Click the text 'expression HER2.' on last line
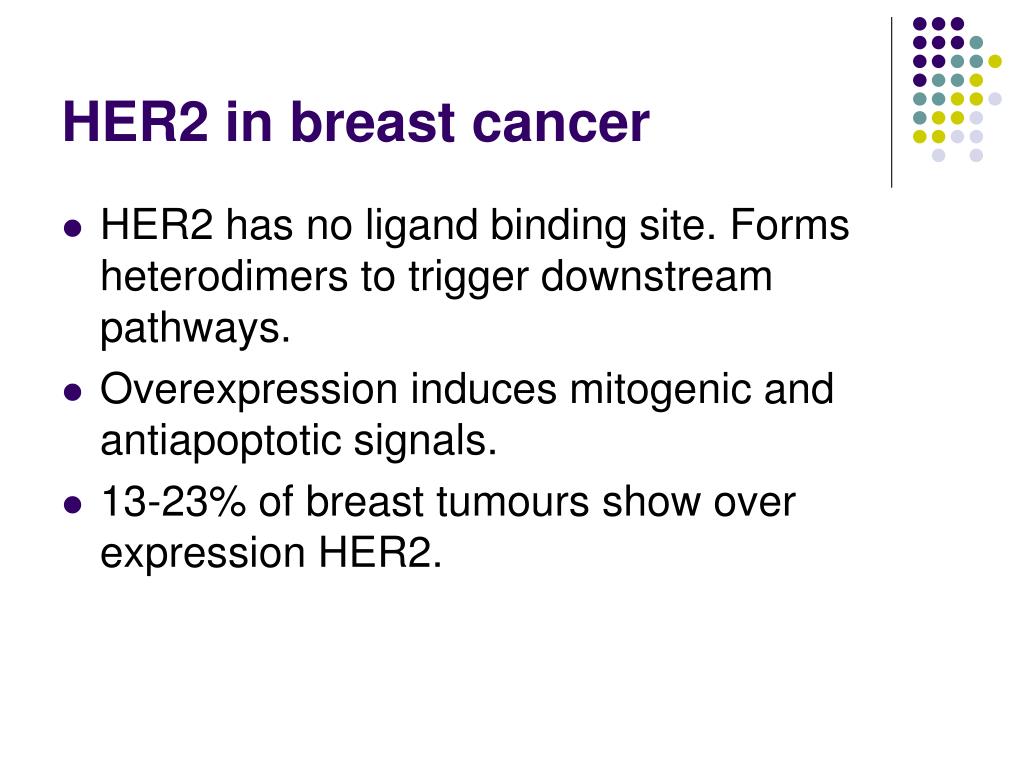The height and width of the screenshot is (768, 1024). (x=271, y=554)
